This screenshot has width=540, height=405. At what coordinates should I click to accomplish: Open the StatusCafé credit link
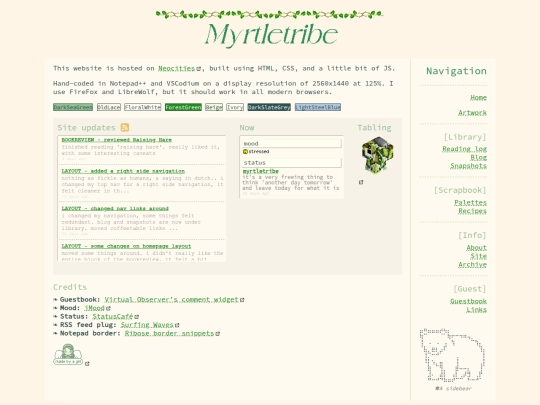coord(113,316)
